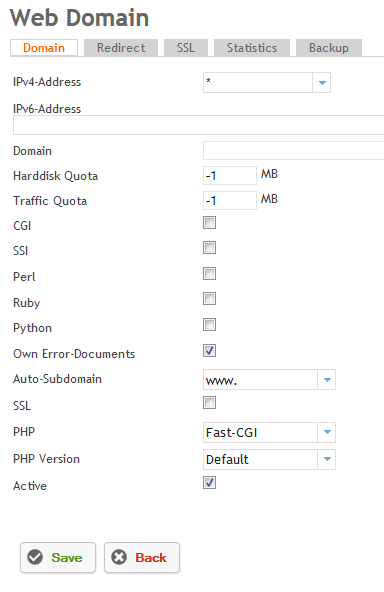Uncheck Own Error-Documents checkbox
The image size is (384, 592).
pyautogui.click(x=210, y=351)
